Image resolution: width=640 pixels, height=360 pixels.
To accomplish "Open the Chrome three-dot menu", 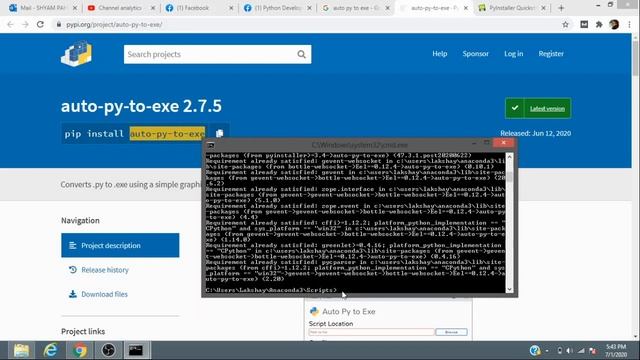I will (x=629, y=24).
